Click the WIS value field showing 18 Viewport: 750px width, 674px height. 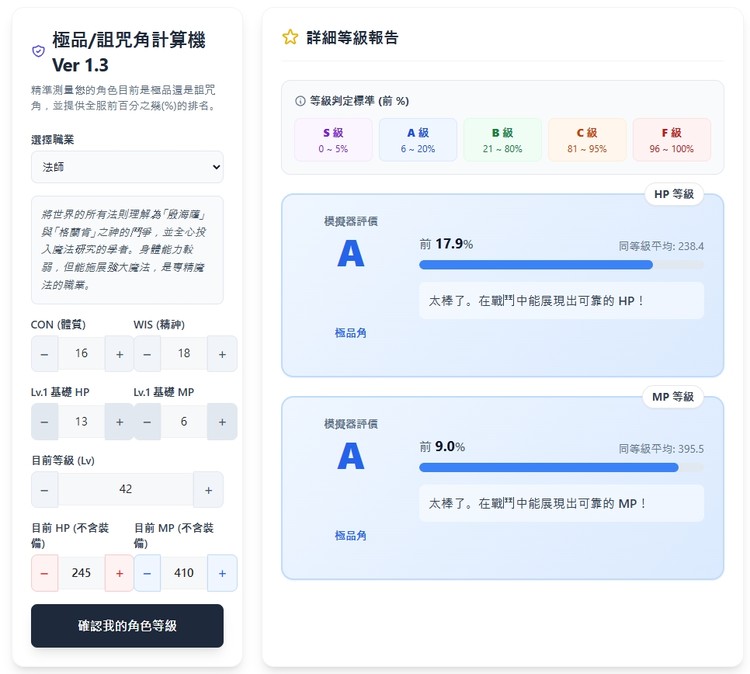pyautogui.click(x=184, y=354)
